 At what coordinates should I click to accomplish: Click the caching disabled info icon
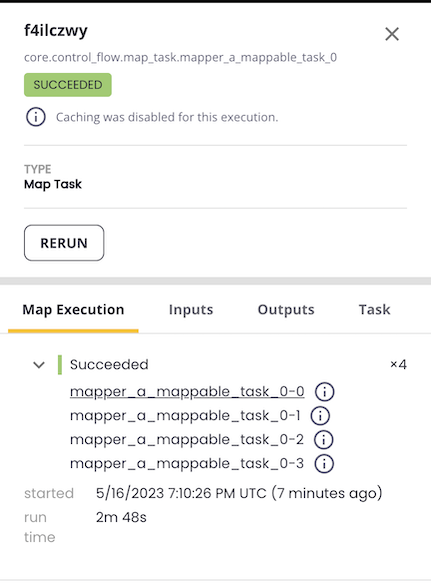click(x=36, y=117)
